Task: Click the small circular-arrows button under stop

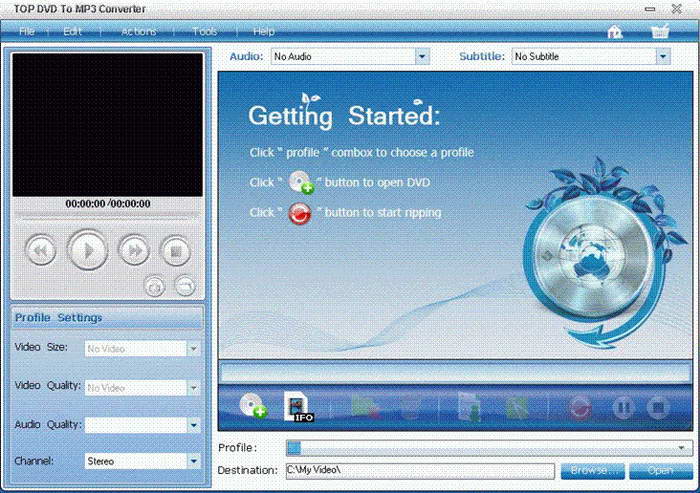Action: pos(155,286)
